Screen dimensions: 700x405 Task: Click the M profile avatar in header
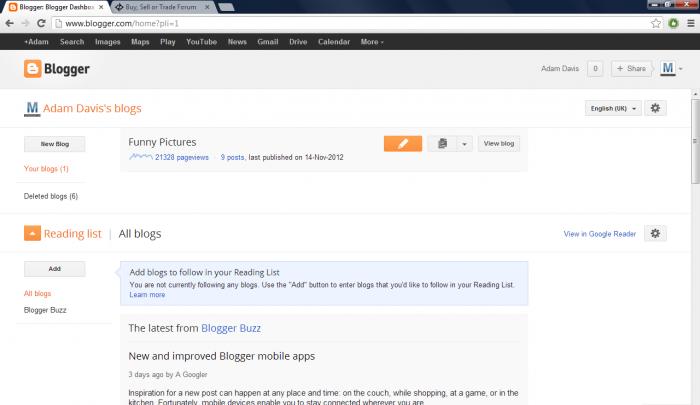667,68
